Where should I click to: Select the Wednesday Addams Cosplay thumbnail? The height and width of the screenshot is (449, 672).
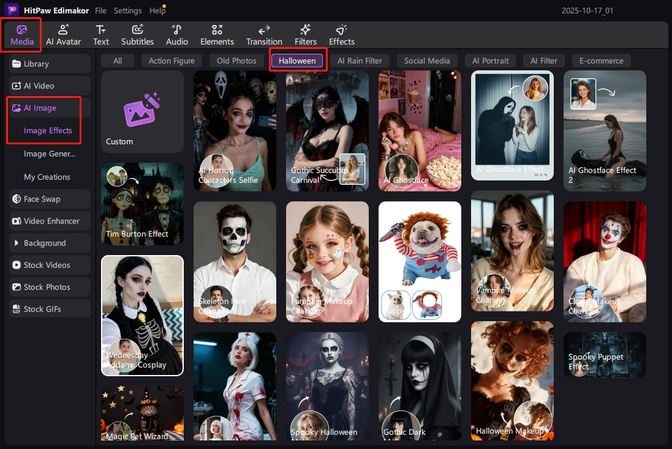142,315
